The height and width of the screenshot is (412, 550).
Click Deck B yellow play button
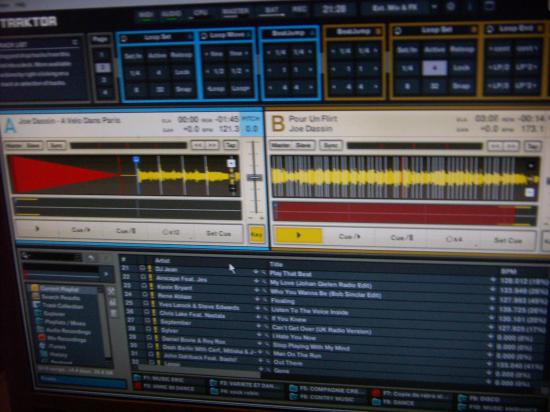pos(299,235)
